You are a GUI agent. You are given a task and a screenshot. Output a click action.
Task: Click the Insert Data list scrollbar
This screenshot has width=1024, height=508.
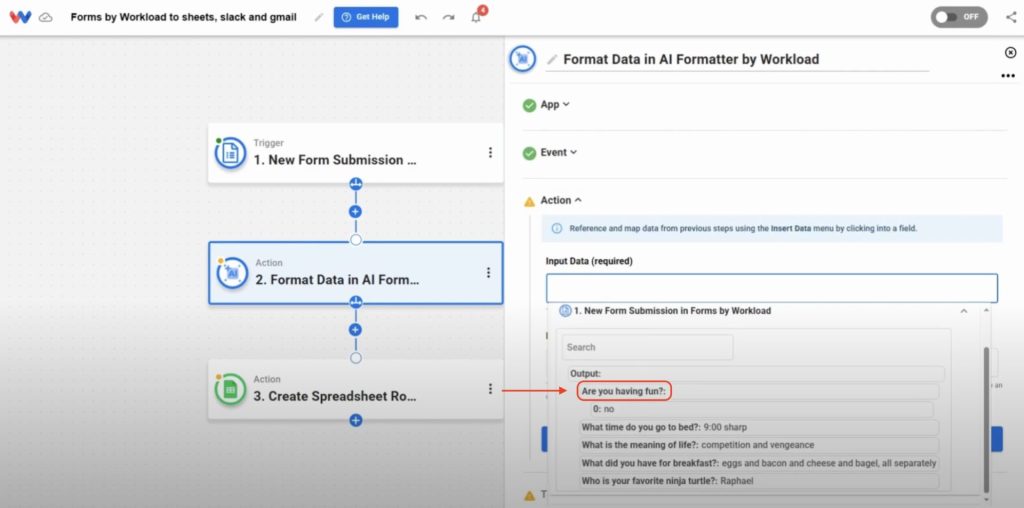pos(985,421)
